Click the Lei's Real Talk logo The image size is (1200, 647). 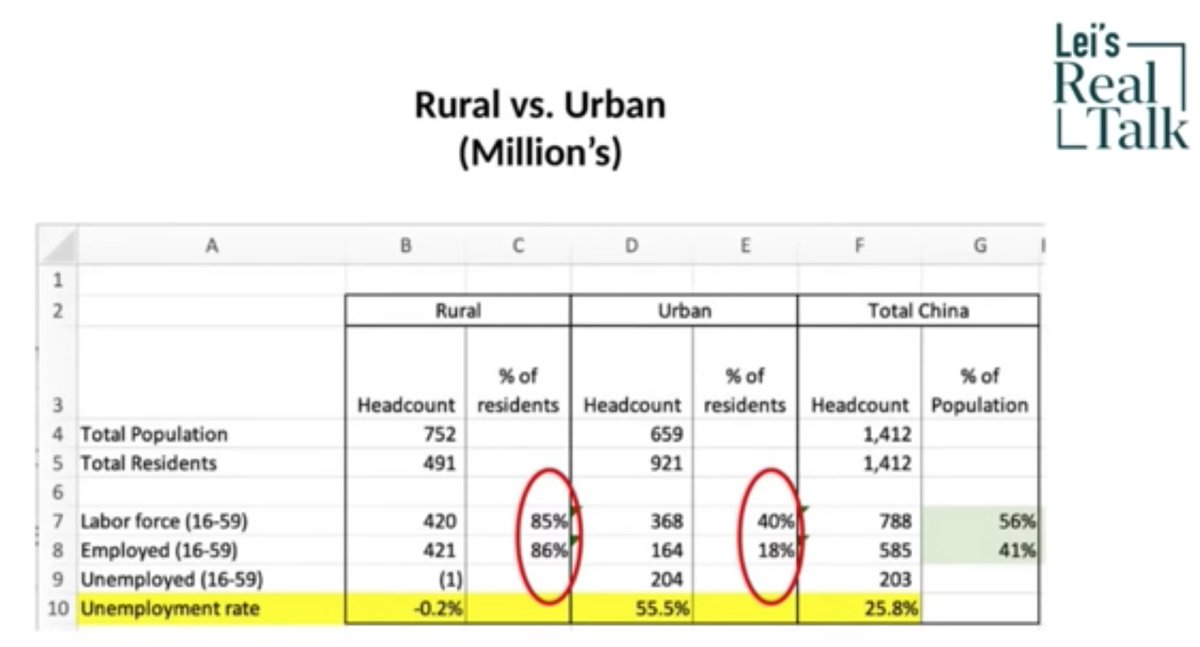[x=1120, y=90]
